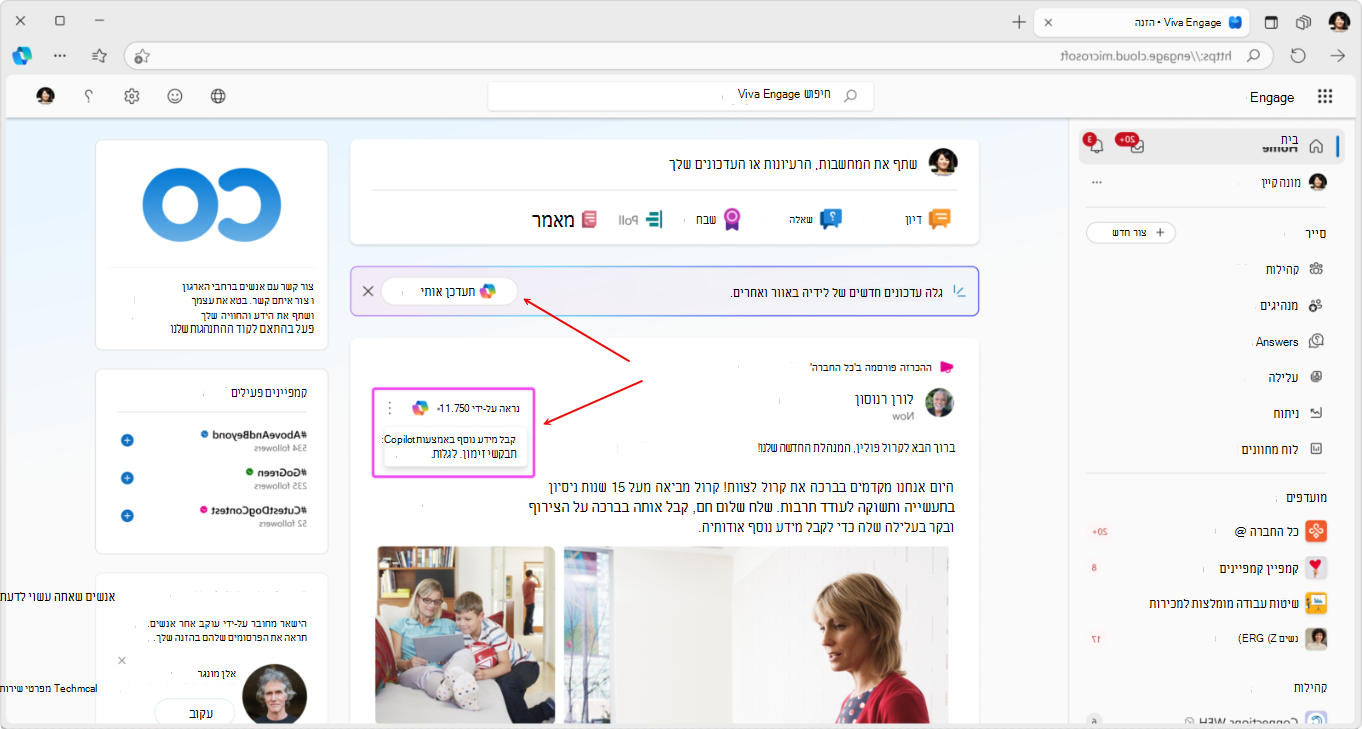Follow the #GoGreen campaign plus button
The width and height of the screenshot is (1362, 729).
coord(127,478)
